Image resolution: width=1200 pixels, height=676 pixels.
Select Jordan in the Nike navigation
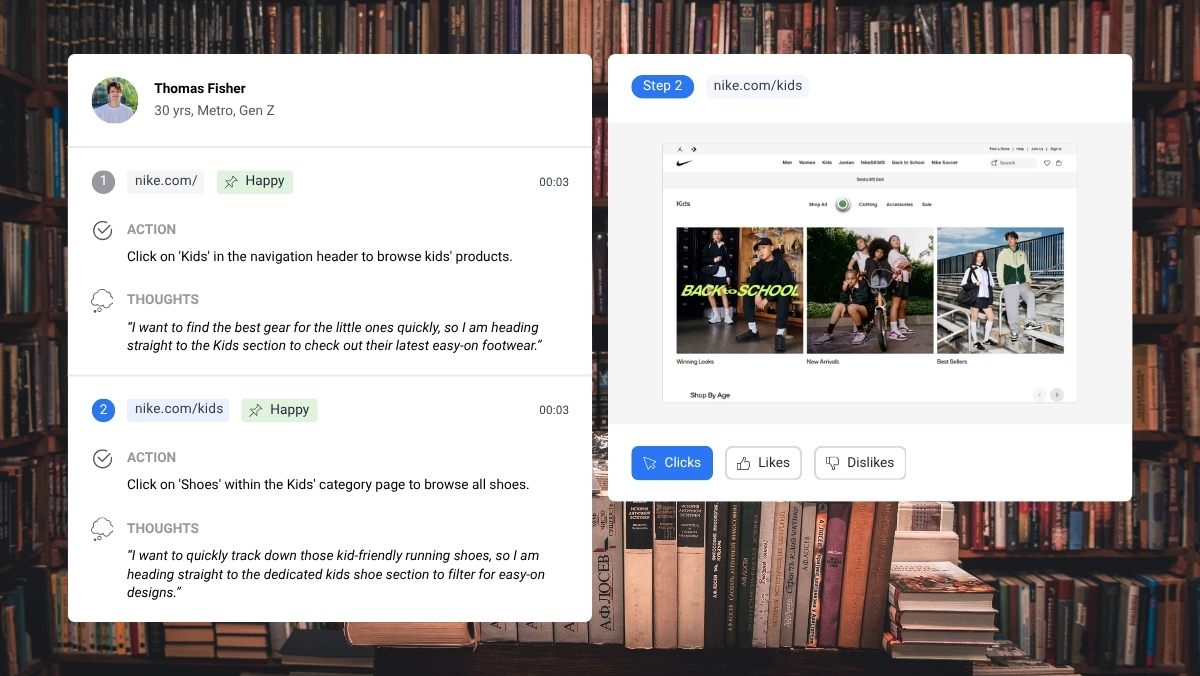(846, 162)
